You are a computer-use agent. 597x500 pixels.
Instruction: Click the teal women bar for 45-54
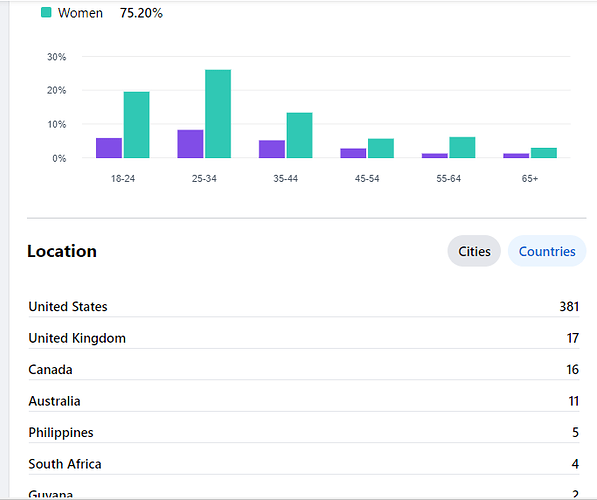pyautogui.click(x=381, y=149)
